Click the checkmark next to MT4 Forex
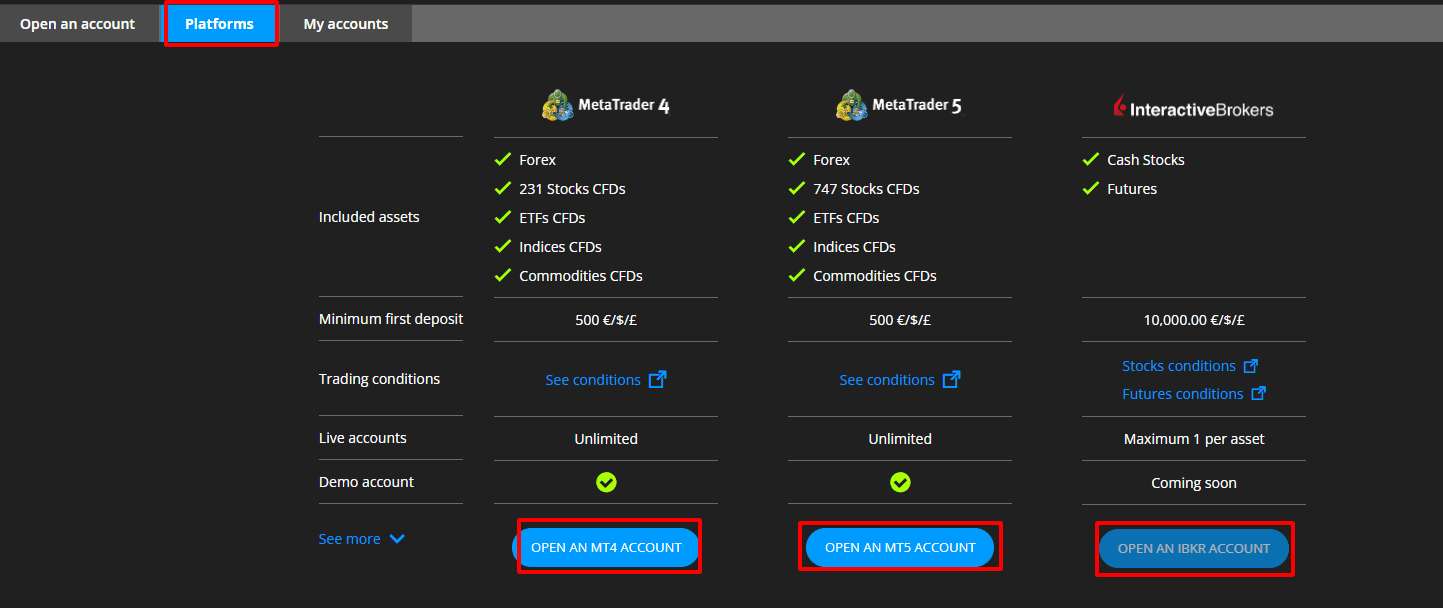Screen dimensions: 1443x608 coord(503,159)
